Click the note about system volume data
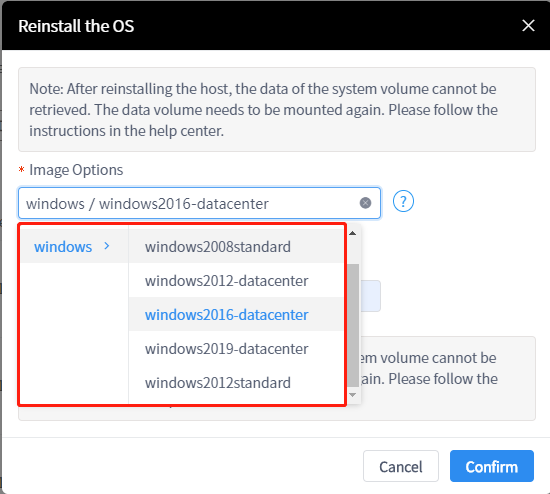The image size is (550, 494). [277, 109]
